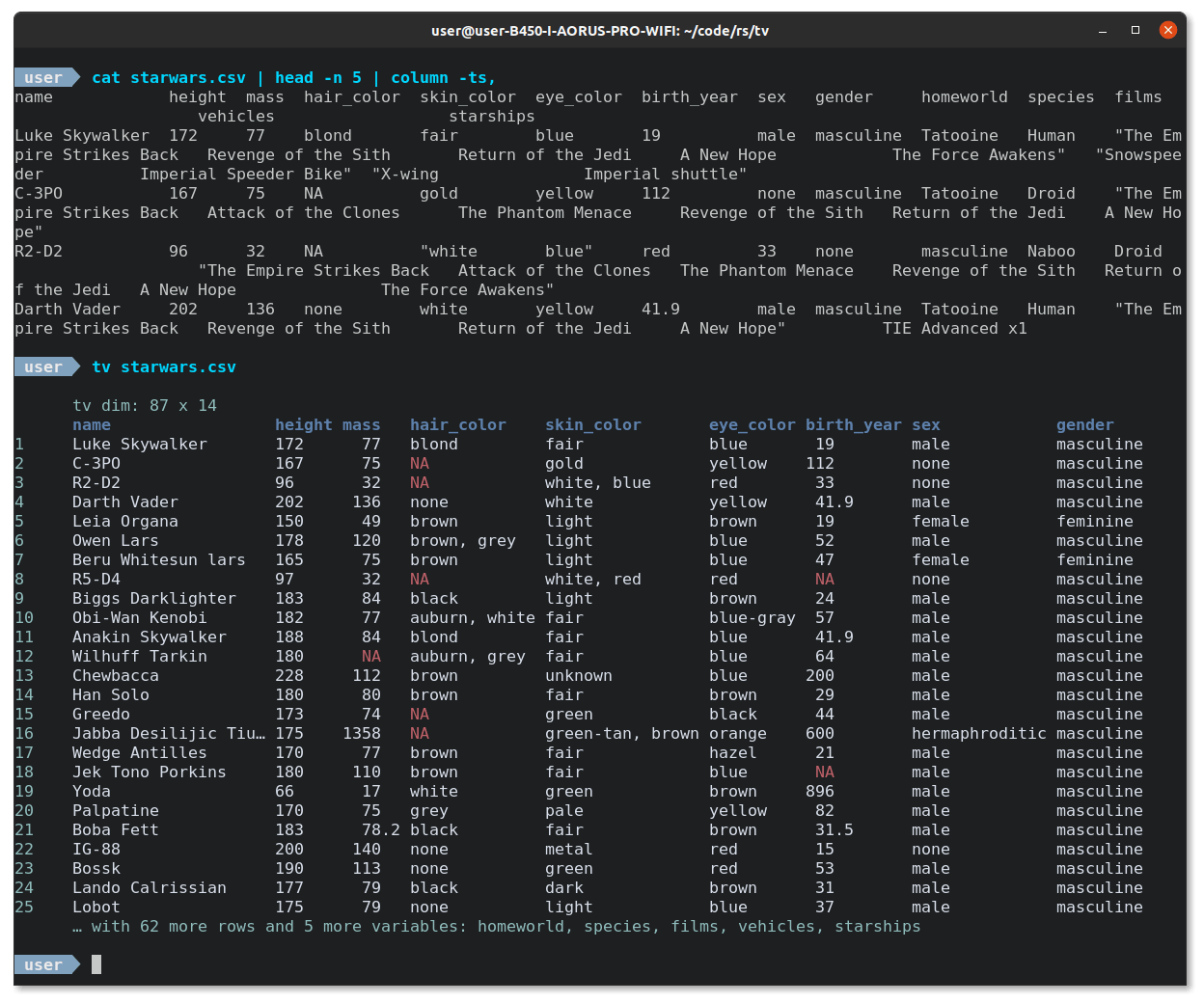Click 'Palpatine' name cell

click(116, 811)
